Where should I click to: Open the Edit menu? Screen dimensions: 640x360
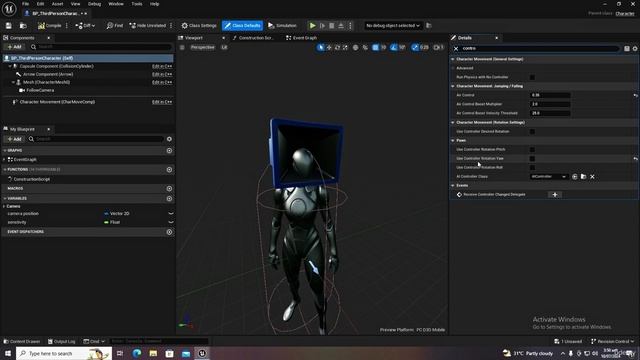coord(40,4)
